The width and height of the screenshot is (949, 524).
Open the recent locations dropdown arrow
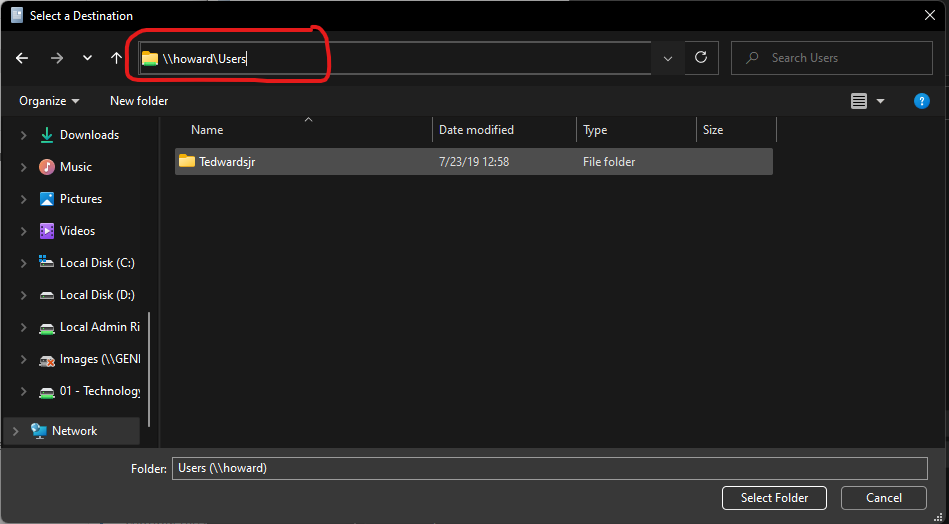pos(87,58)
